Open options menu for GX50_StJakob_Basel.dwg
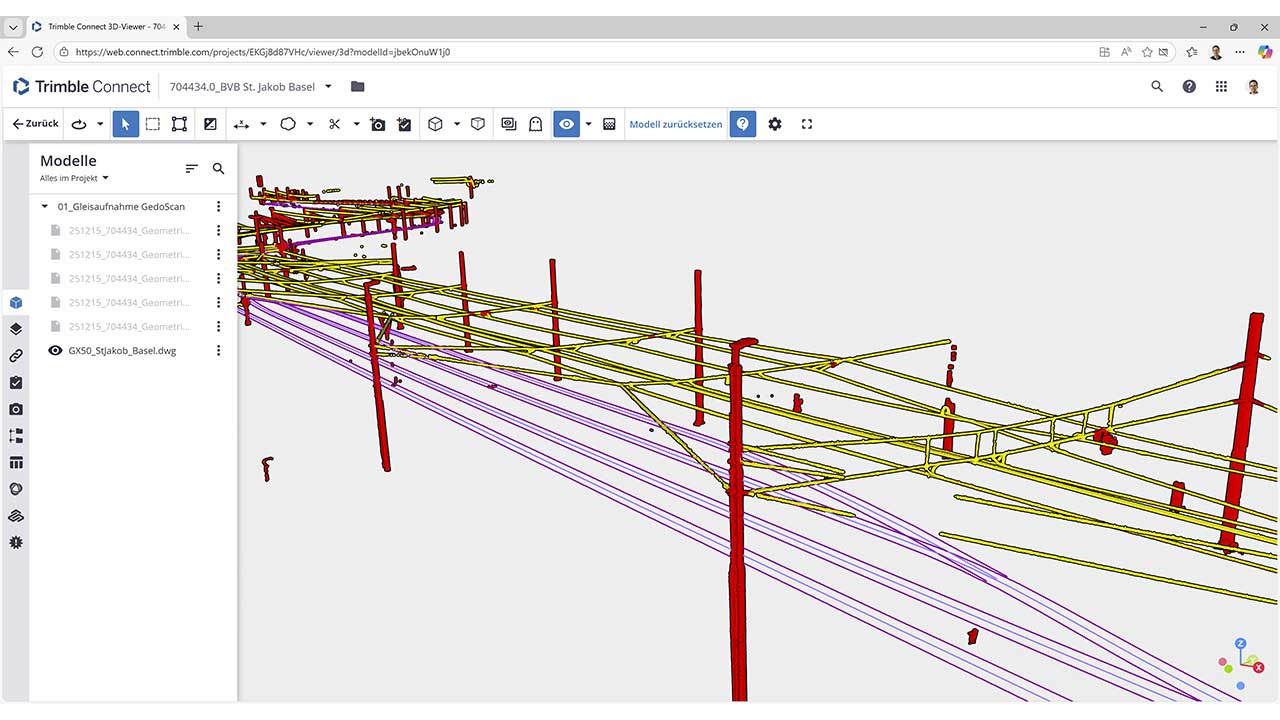Screen dimensions: 1280x720 (x=218, y=351)
